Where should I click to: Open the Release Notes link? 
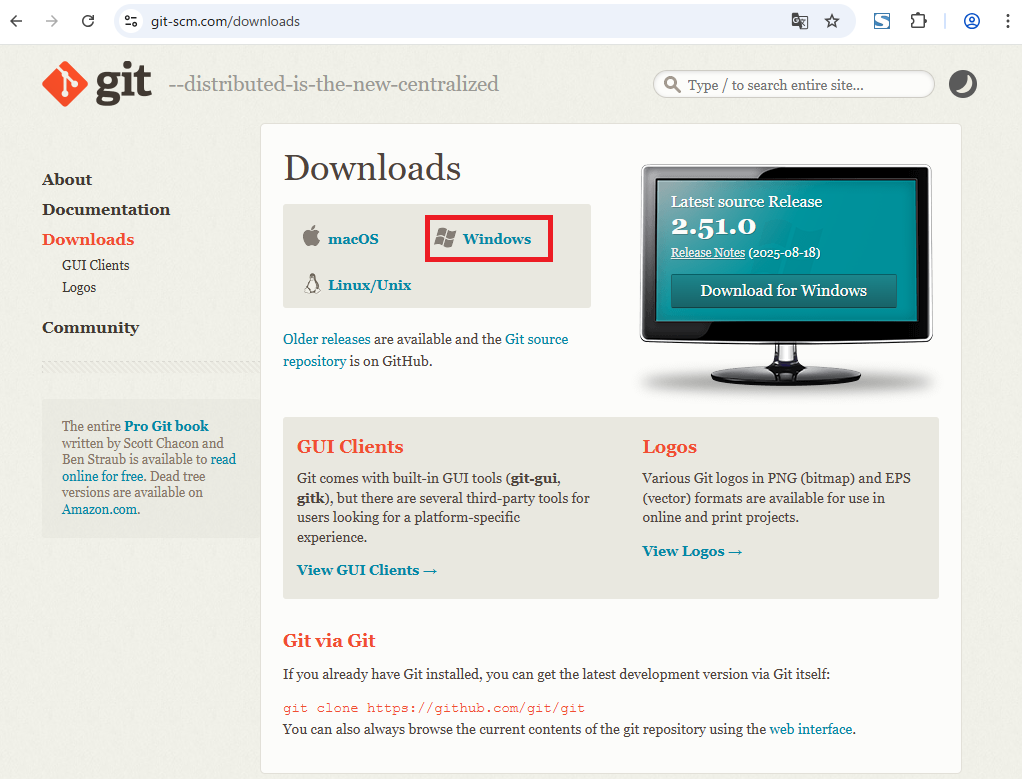[x=708, y=252]
